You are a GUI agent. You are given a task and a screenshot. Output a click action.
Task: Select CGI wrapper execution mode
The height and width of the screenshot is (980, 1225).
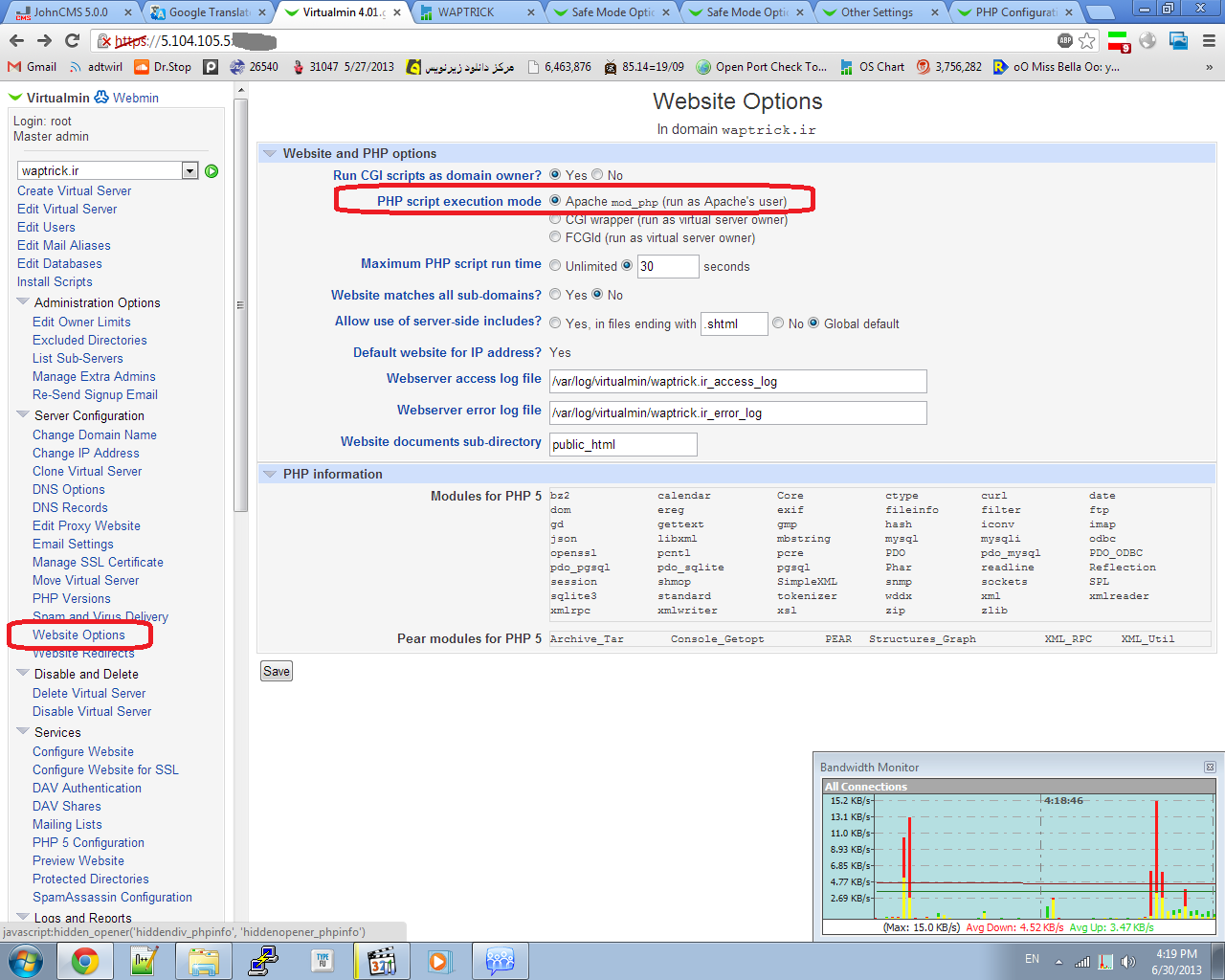tap(555, 220)
